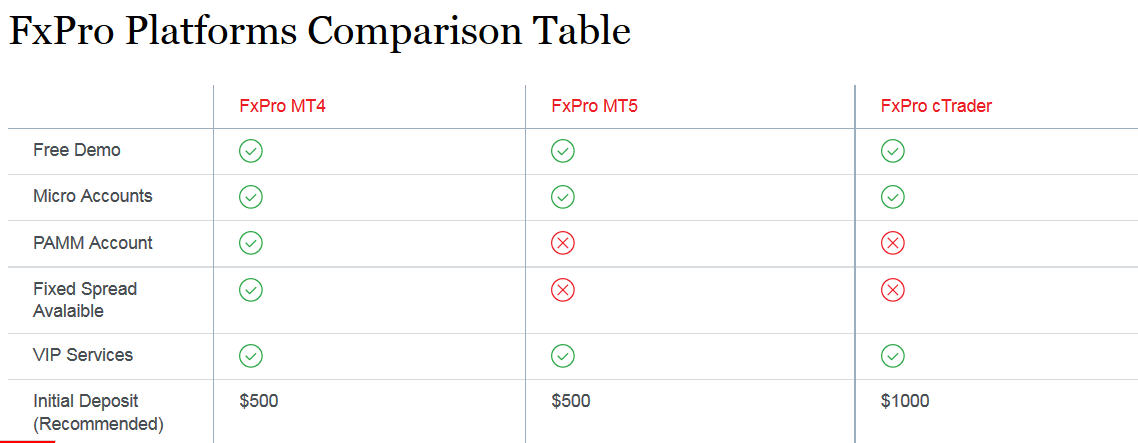Click the PAMM Account green checkmark for MT4
Screen dimensions: 1138x443
250,243
